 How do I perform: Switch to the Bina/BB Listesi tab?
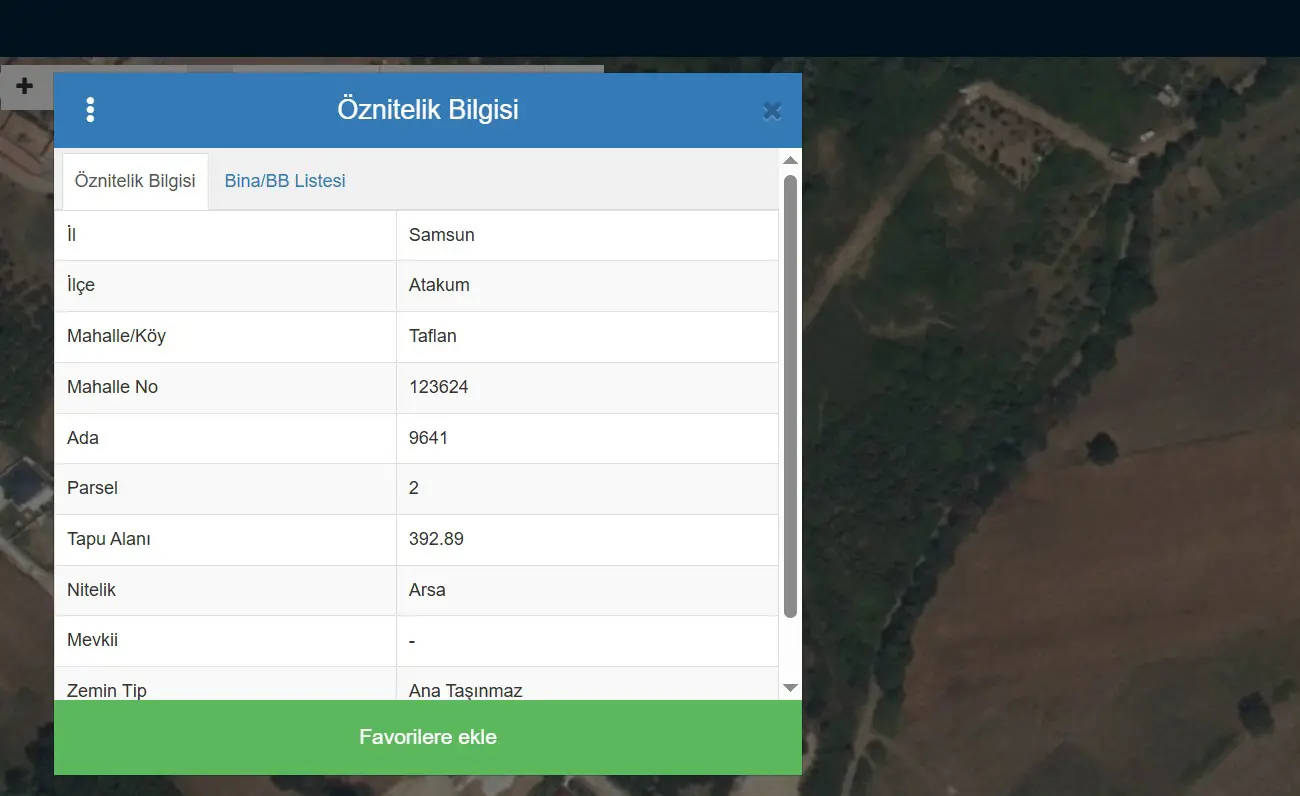285,181
